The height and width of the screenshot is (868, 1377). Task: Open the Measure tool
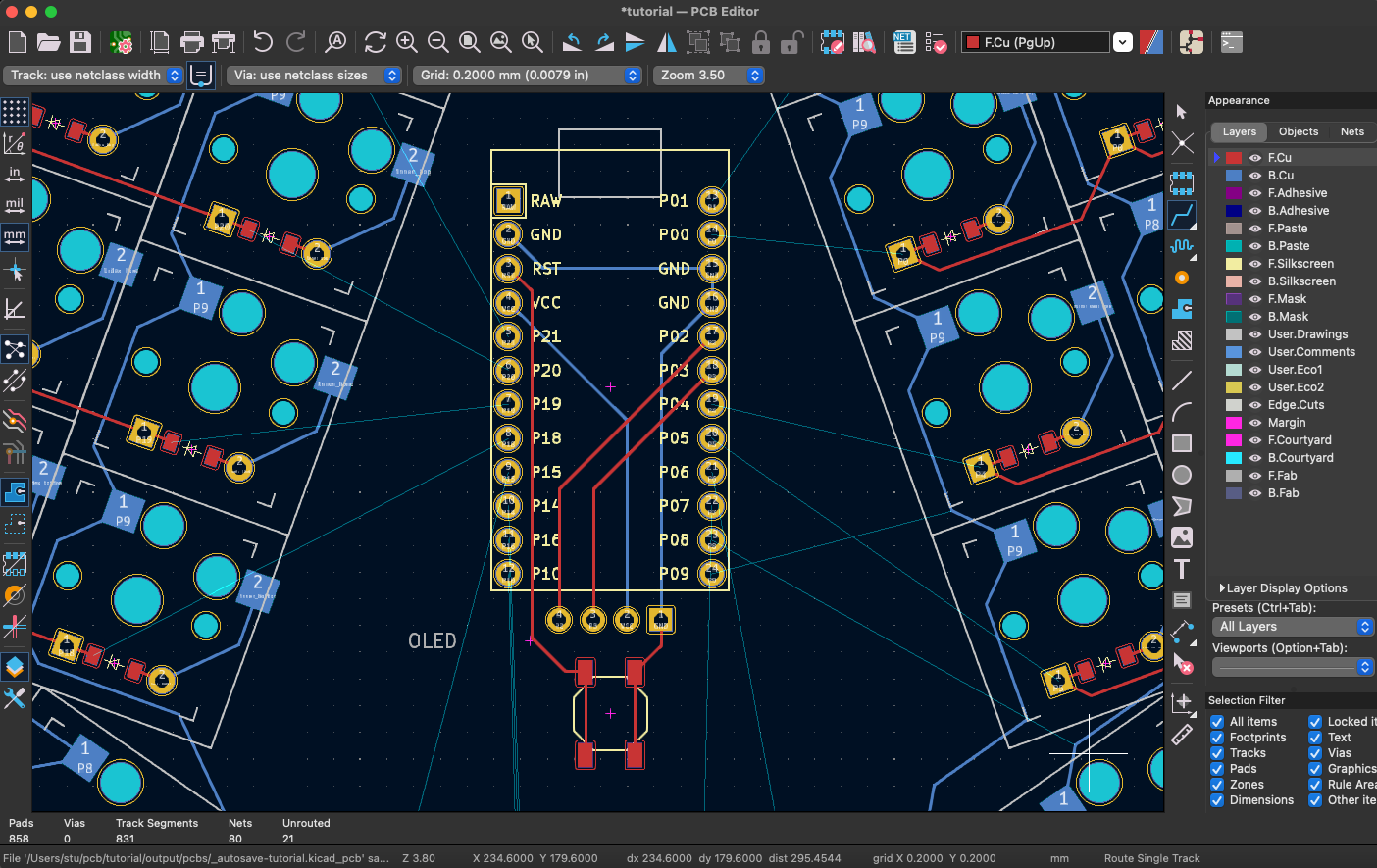pos(1183,732)
